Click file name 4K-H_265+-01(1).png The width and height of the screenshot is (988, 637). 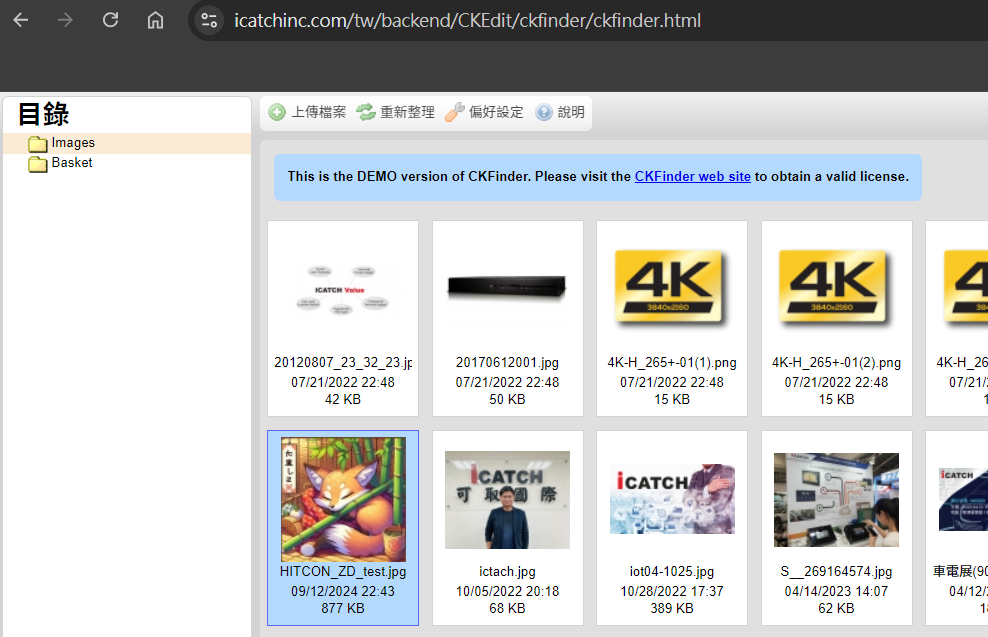(x=672, y=362)
